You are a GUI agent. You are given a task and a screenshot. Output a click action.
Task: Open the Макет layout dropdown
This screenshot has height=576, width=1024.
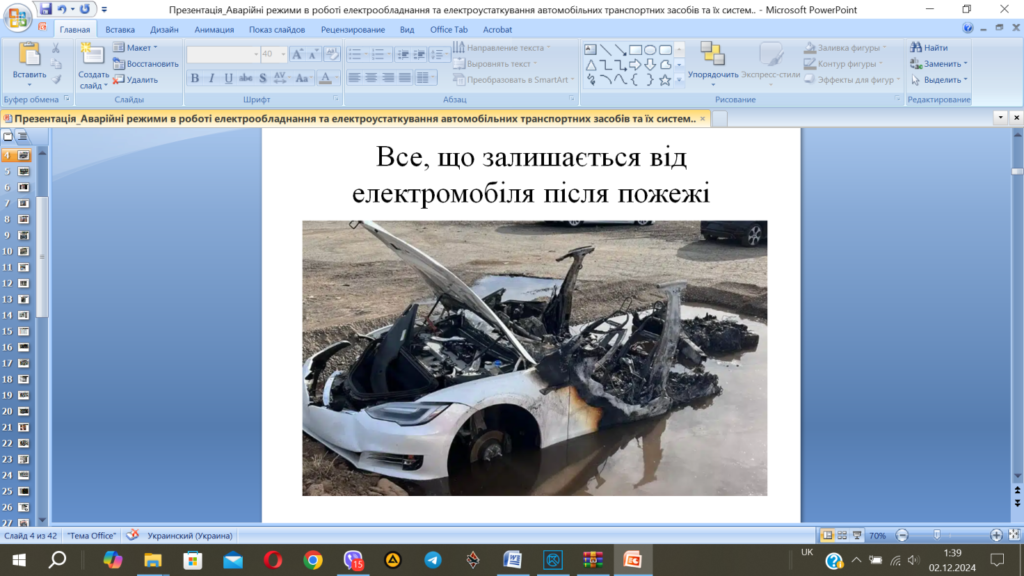(135, 48)
